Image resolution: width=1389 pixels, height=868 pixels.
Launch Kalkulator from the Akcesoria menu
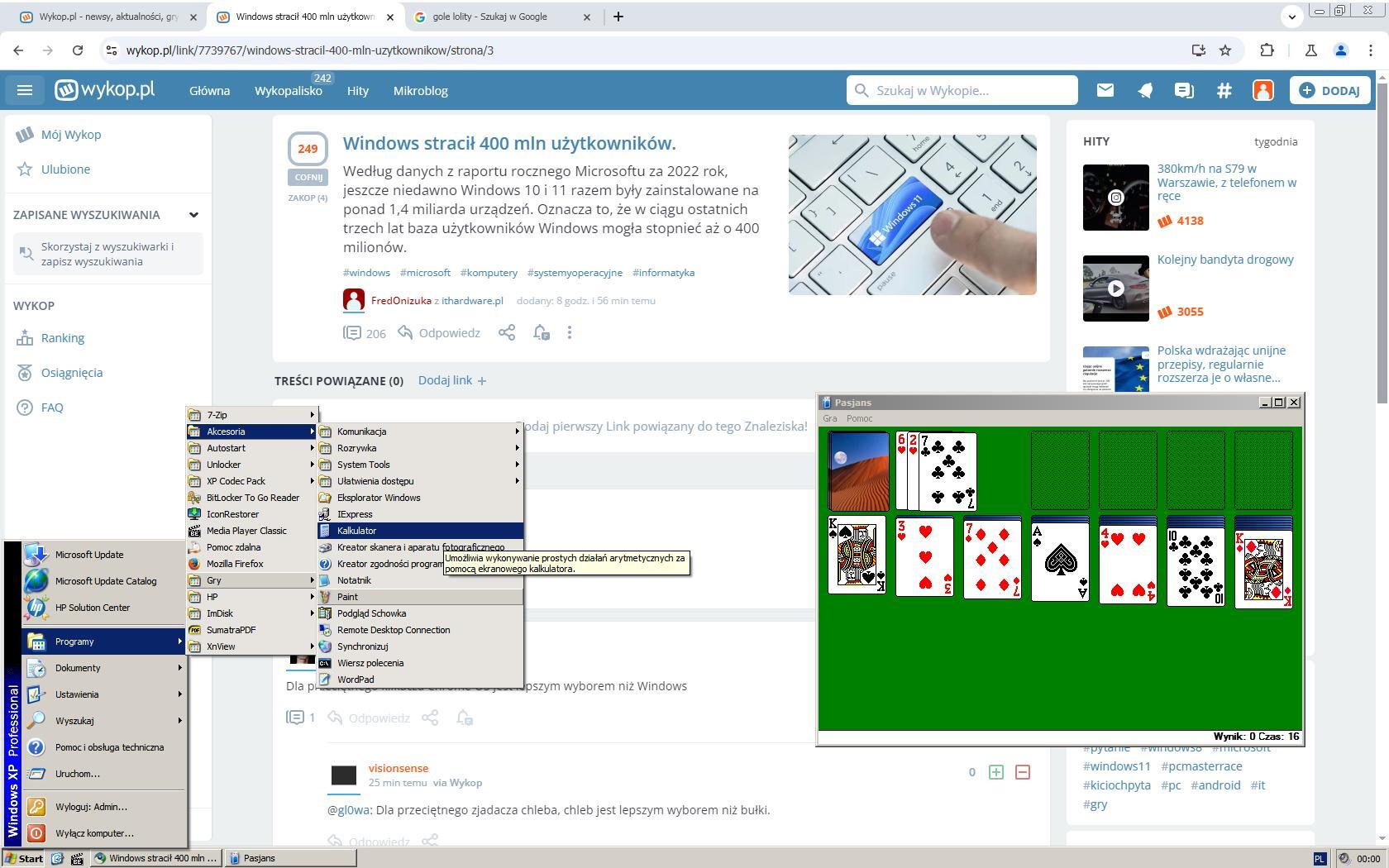(x=357, y=531)
